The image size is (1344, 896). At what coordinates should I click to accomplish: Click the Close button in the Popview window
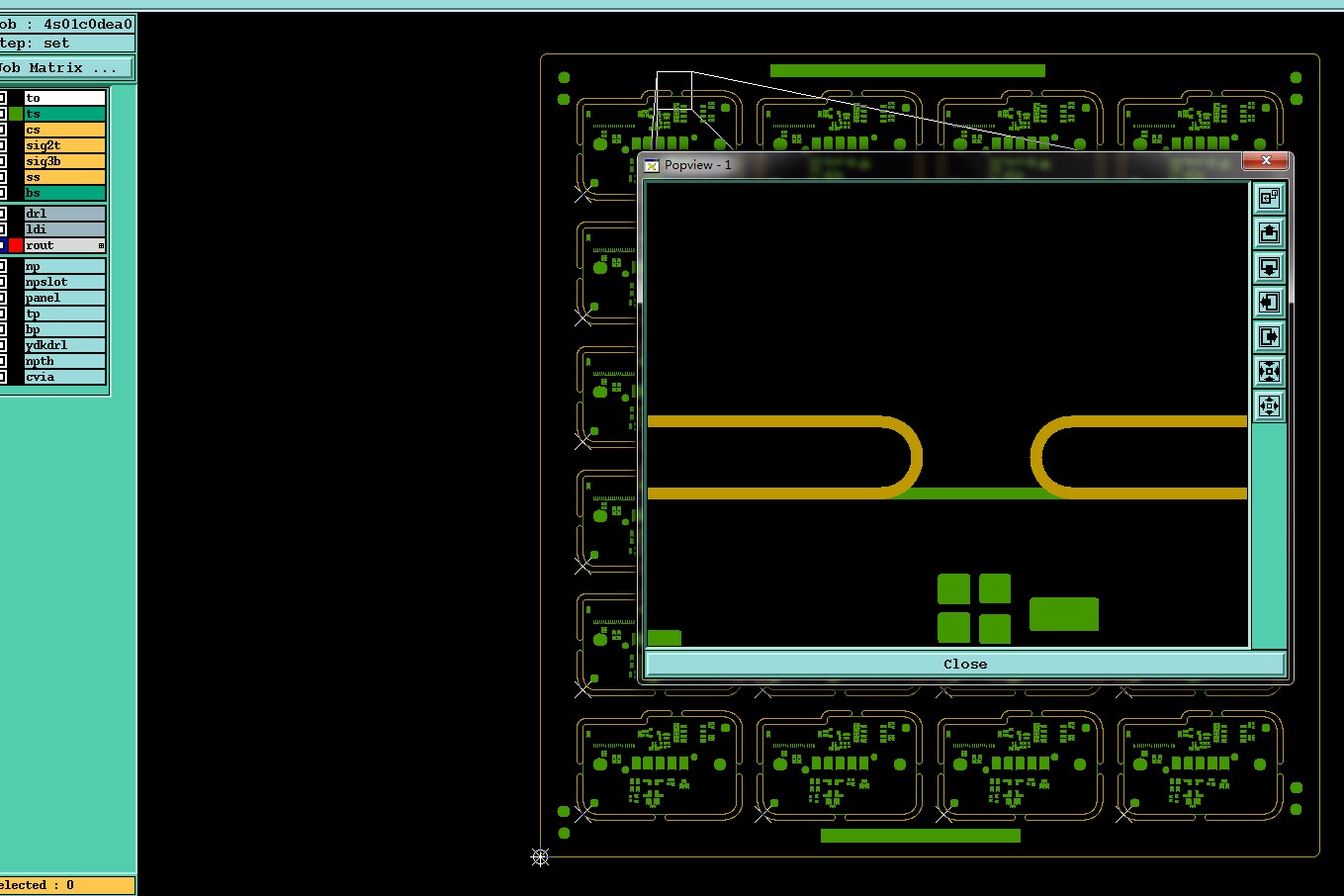click(965, 664)
